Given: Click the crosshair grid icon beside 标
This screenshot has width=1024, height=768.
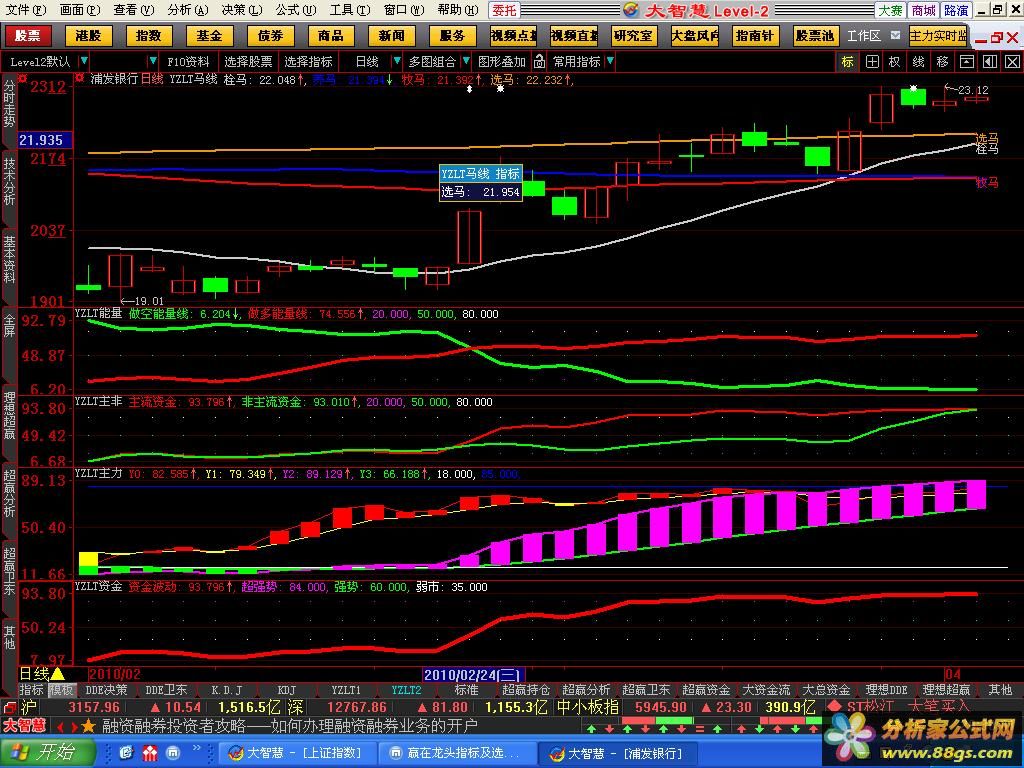Looking at the screenshot, I should (872, 62).
